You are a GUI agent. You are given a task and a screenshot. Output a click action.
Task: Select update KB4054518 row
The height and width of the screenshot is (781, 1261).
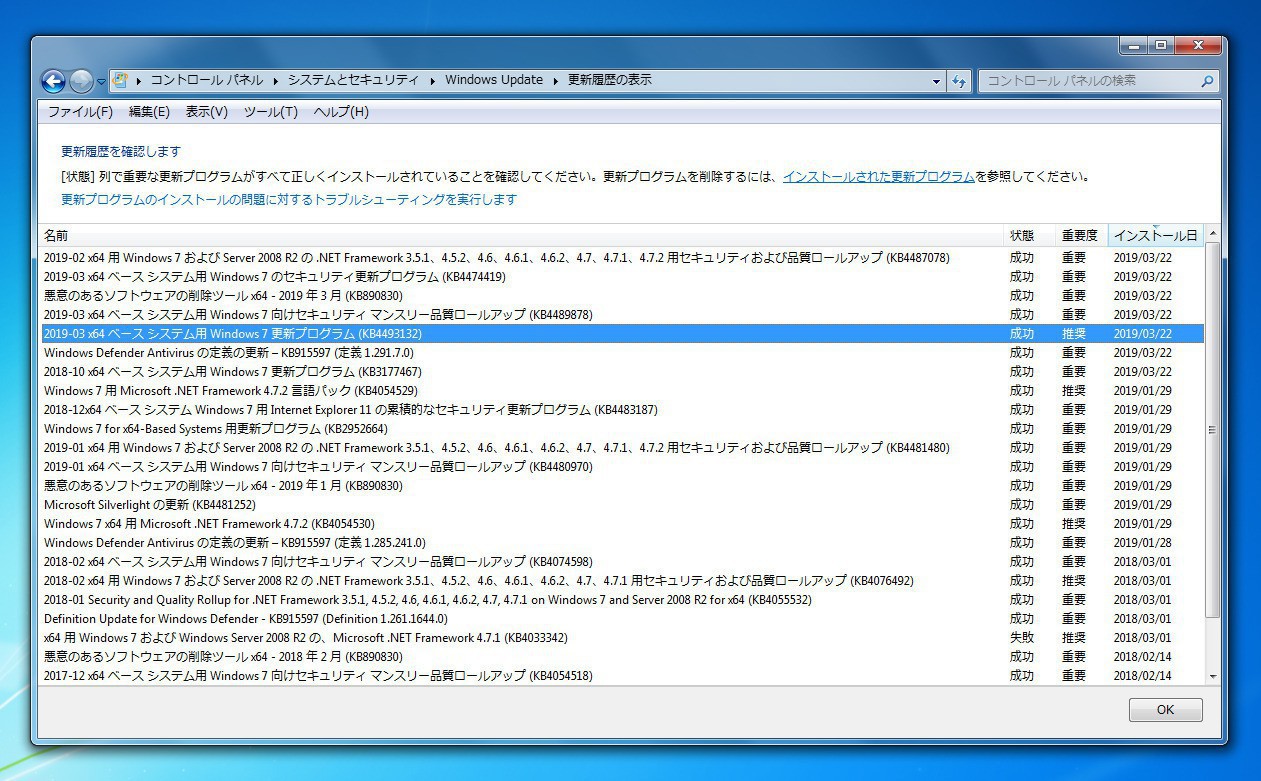(622, 676)
